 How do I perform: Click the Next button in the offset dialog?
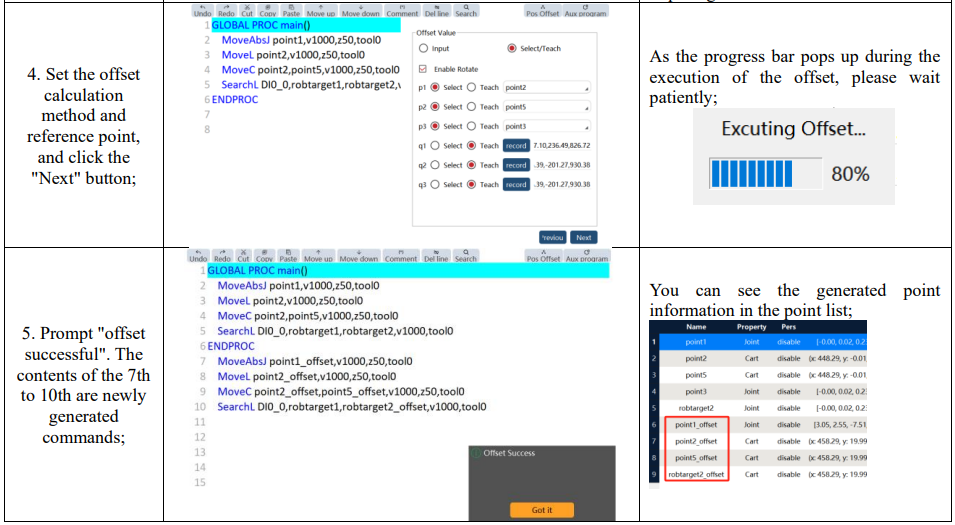click(x=583, y=238)
